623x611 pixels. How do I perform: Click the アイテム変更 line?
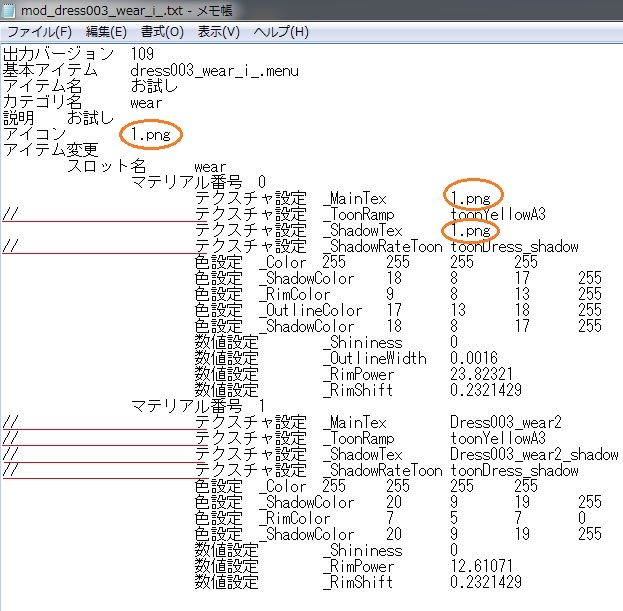click(x=50, y=150)
